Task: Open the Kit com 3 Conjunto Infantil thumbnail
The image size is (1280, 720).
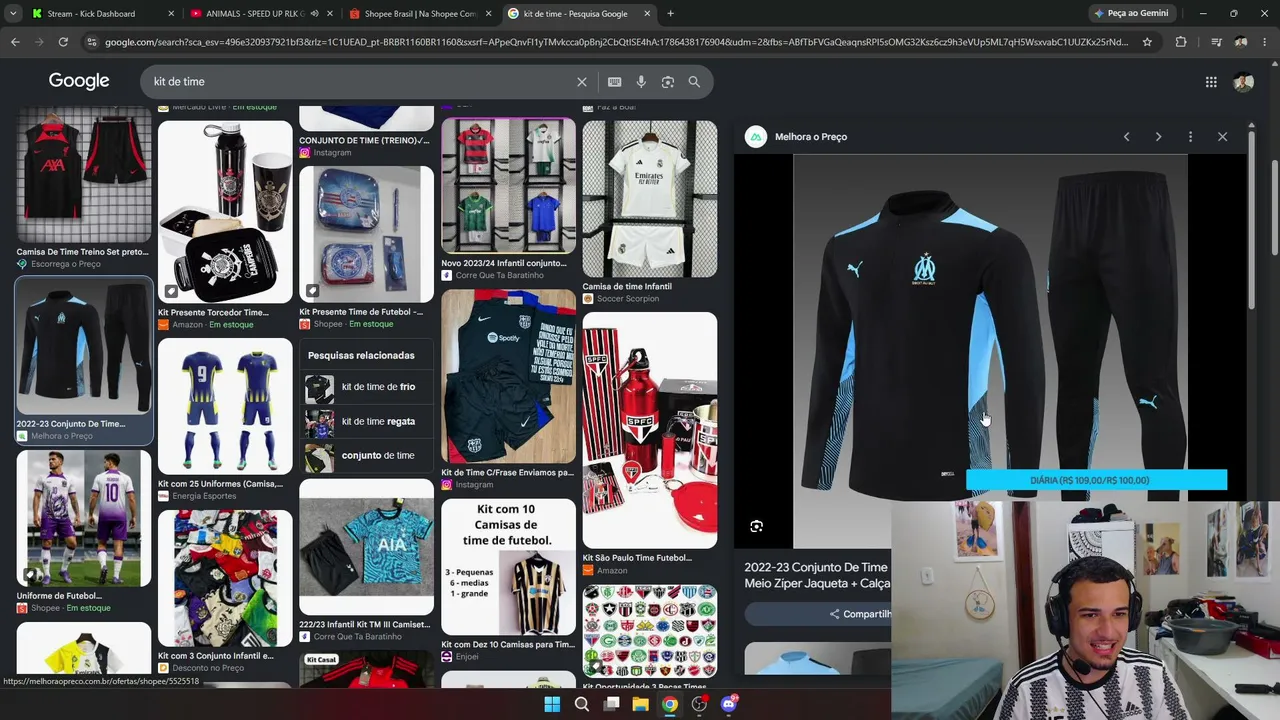Action: point(225,578)
